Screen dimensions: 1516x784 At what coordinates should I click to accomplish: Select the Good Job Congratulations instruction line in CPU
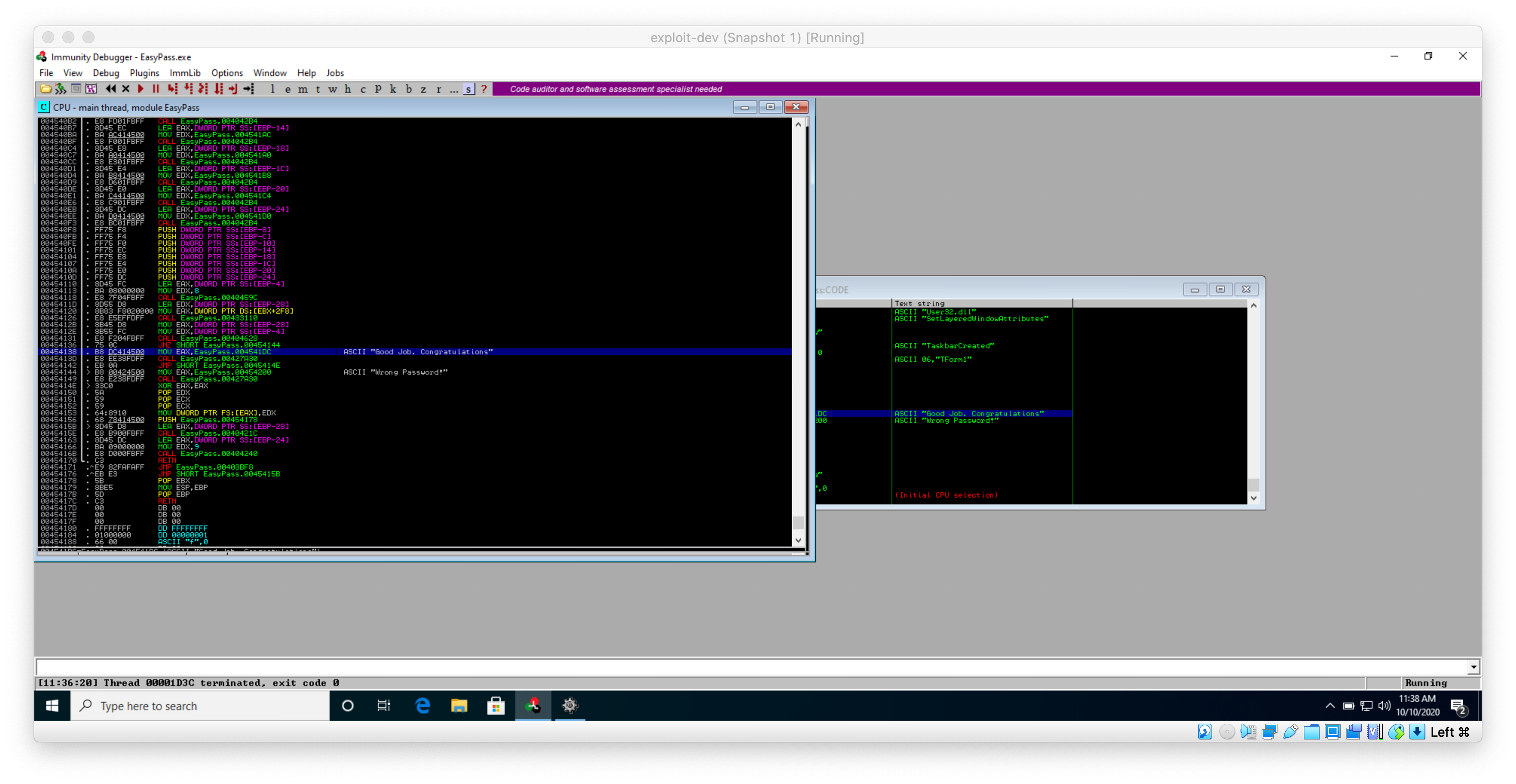pyautogui.click(x=415, y=352)
